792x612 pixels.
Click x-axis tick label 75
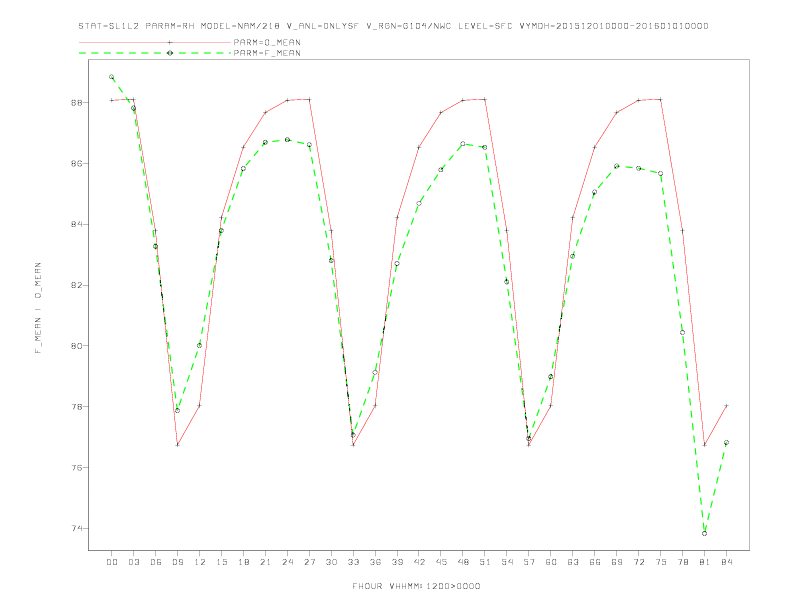click(x=661, y=562)
